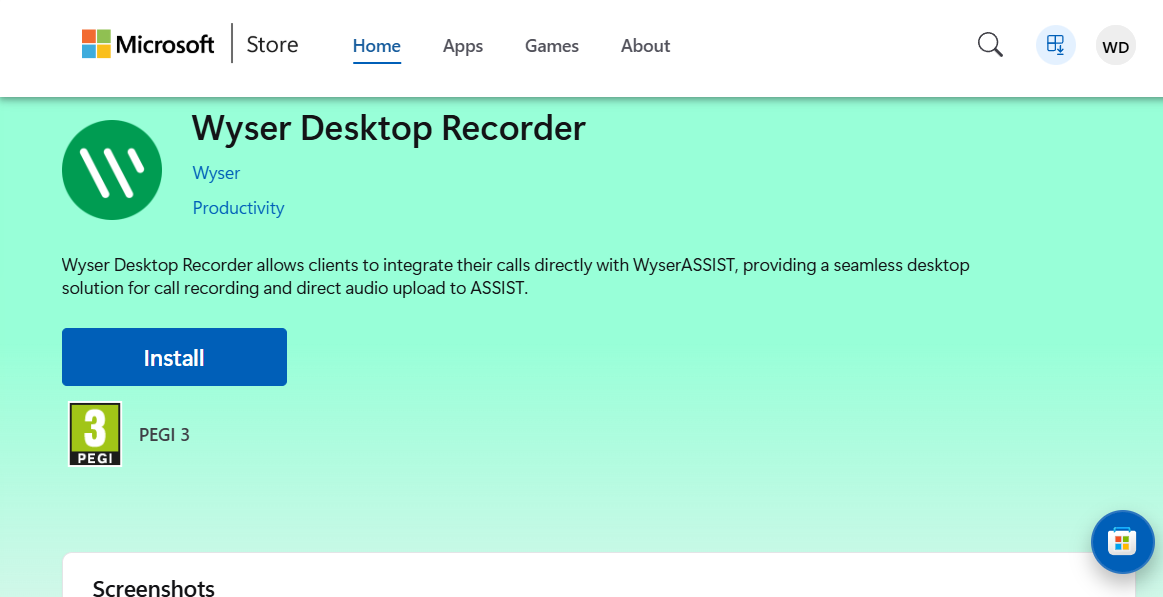Open the WD account avatar
Viewport: 1163px width, 597px height.
[1116, 46]
